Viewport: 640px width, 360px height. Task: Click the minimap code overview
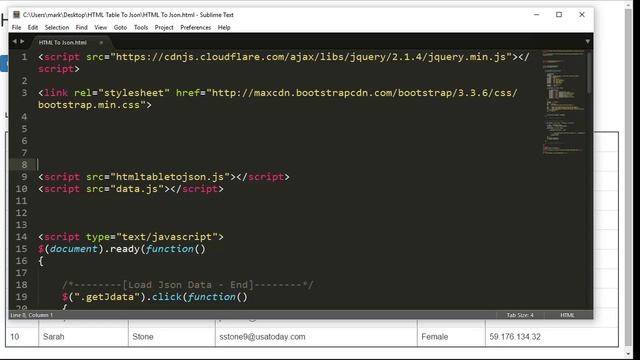tap(564, 102)
